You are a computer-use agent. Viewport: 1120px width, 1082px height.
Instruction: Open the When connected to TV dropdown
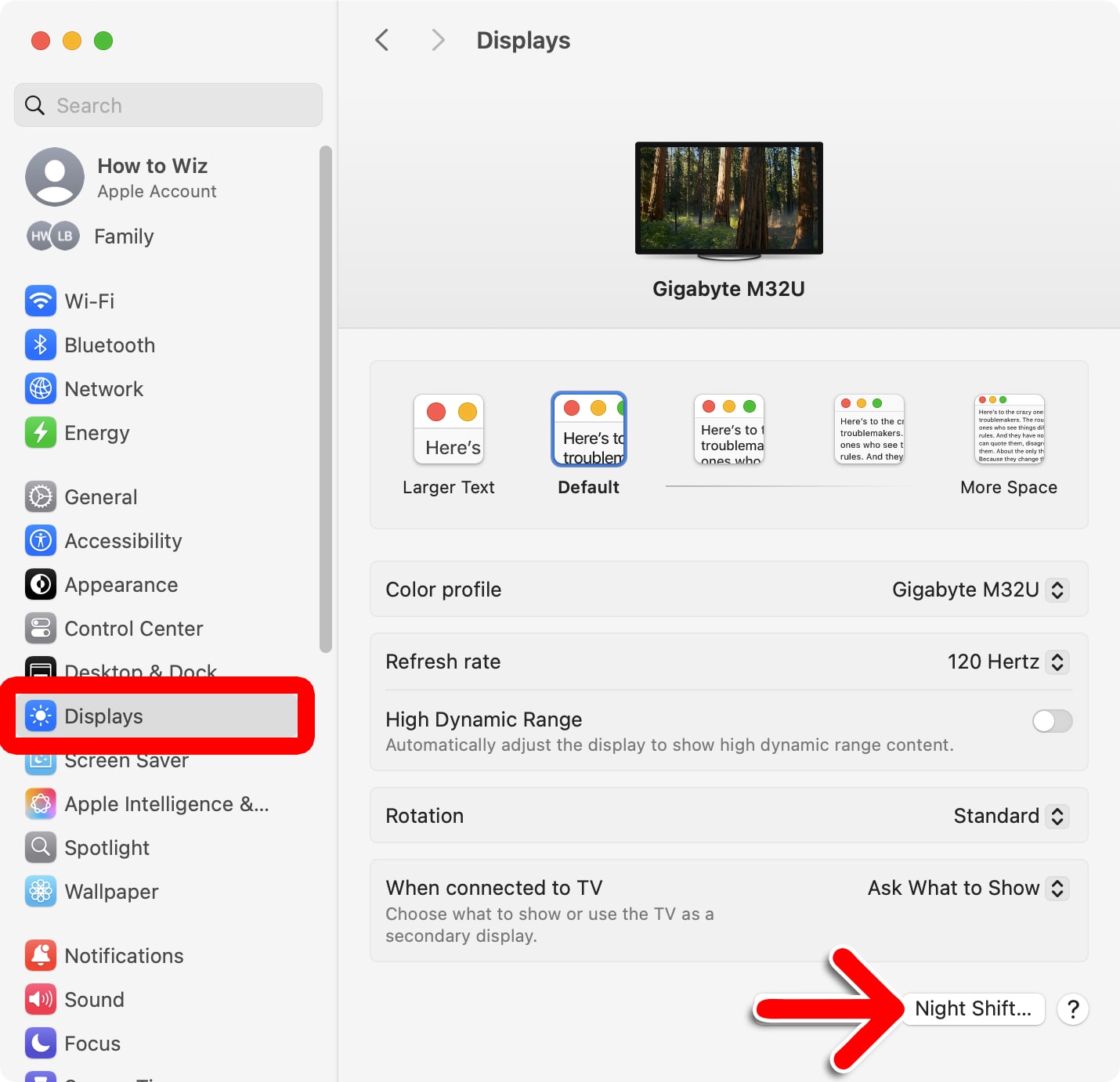point(1057,888)
